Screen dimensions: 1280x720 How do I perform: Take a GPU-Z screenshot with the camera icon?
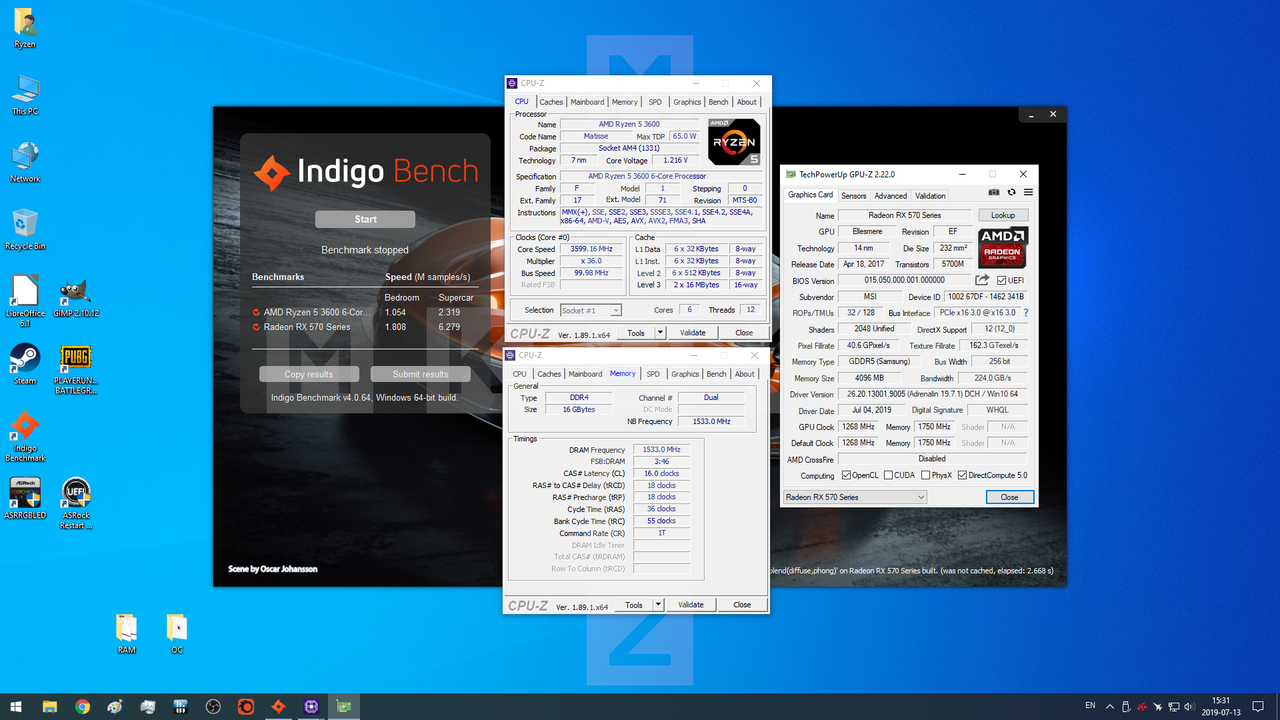click(x=994, y=192)
